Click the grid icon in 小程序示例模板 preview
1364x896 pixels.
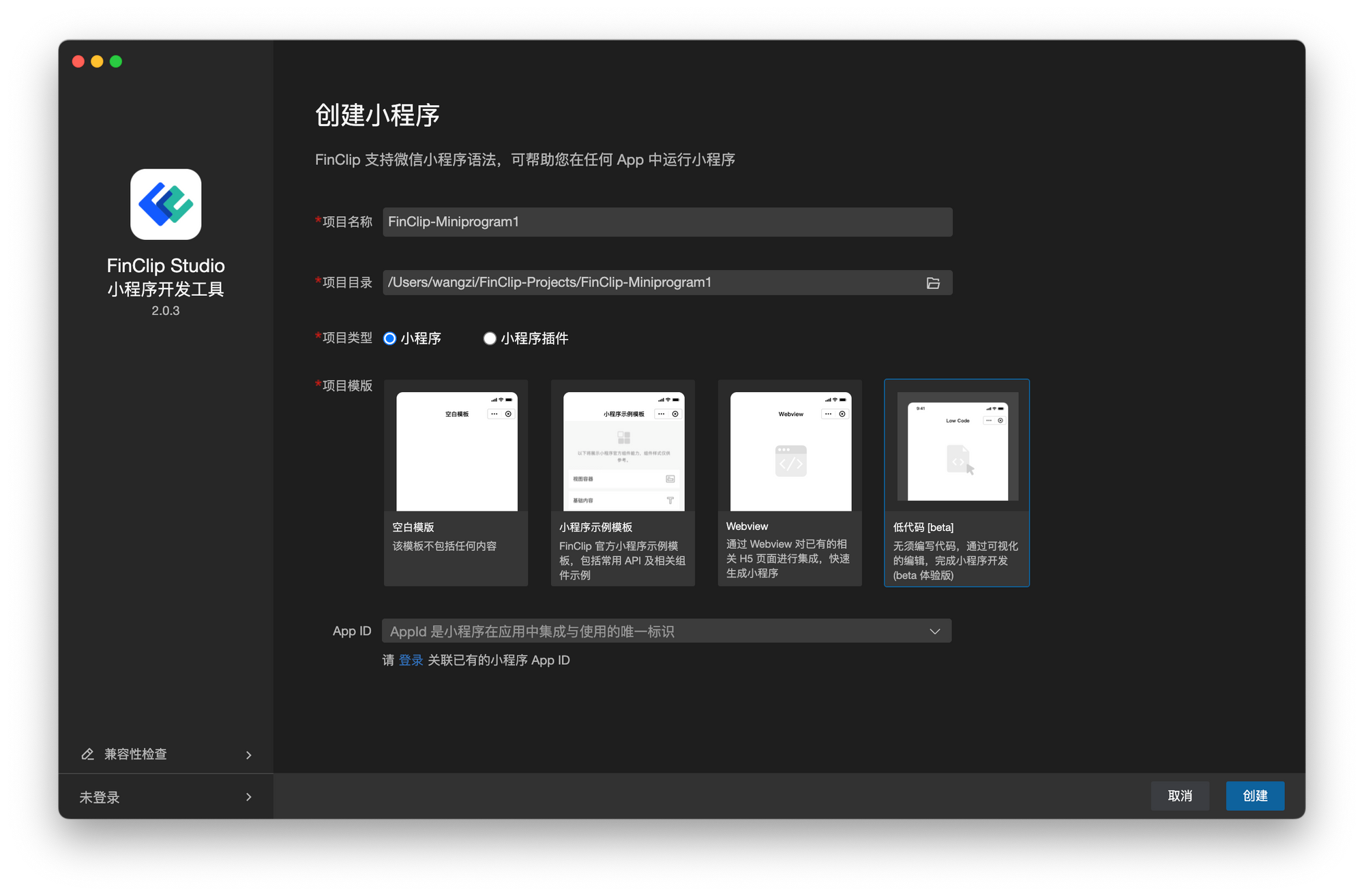tap(623, 438)
